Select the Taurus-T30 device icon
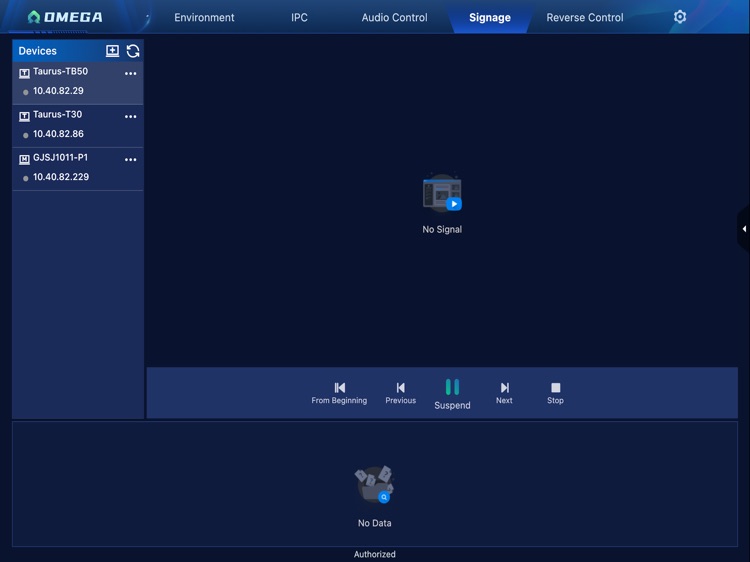750x562 pixels. point(24,116)
